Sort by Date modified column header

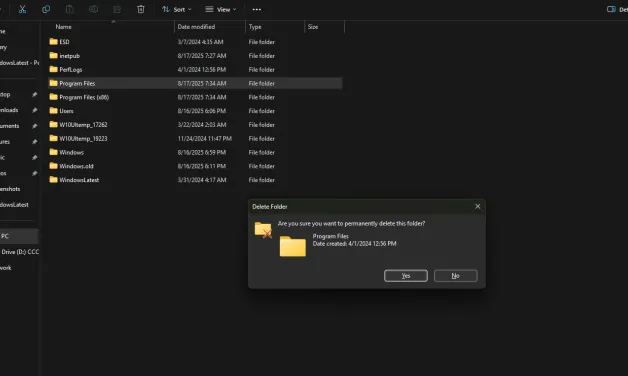click(x=196, y=27)
